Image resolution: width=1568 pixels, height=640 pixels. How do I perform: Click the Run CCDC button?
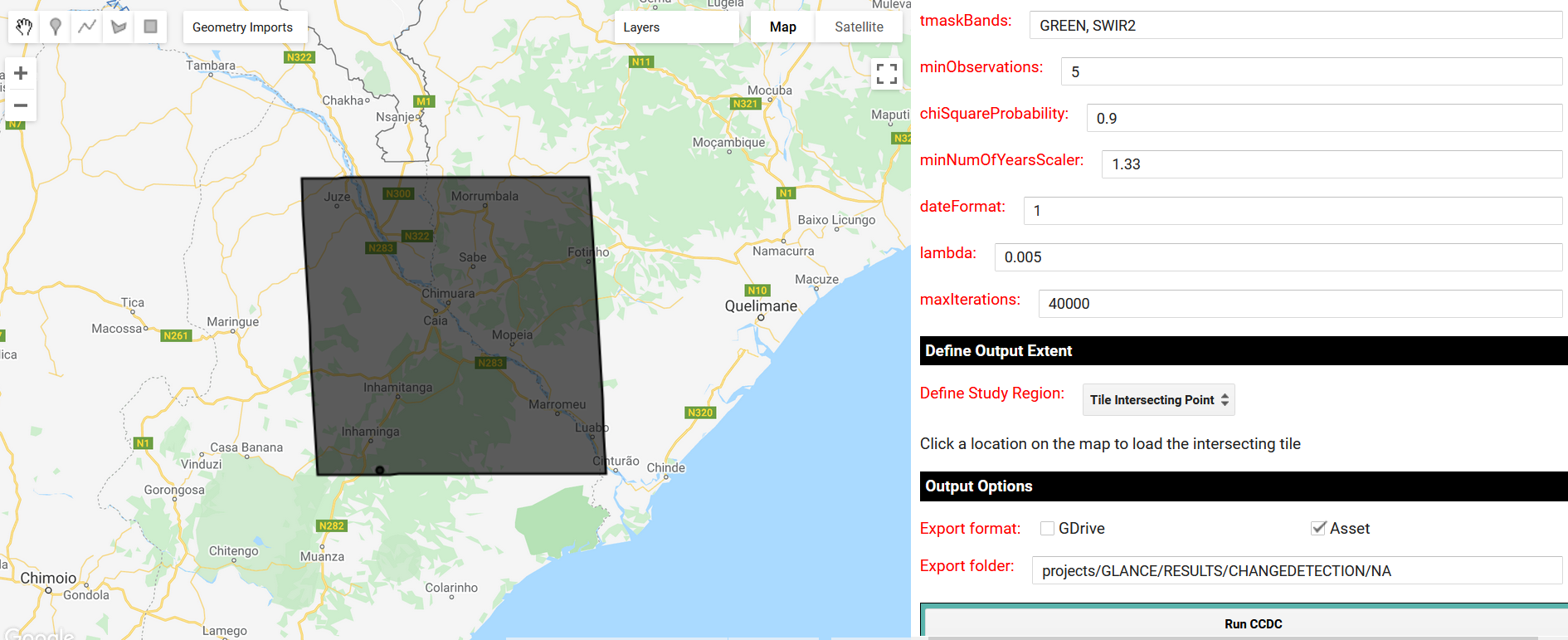[1253, 623]
